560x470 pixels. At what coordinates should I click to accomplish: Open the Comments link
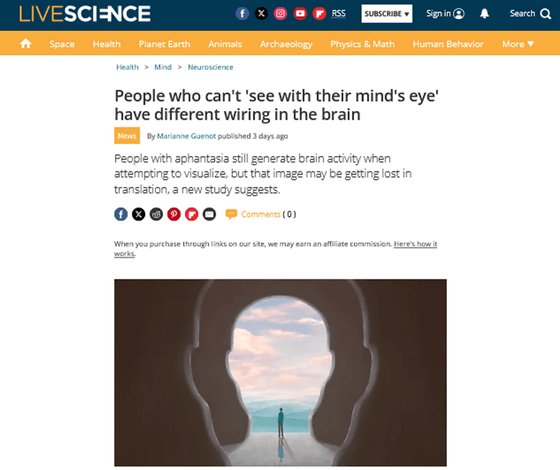point(261,214)
